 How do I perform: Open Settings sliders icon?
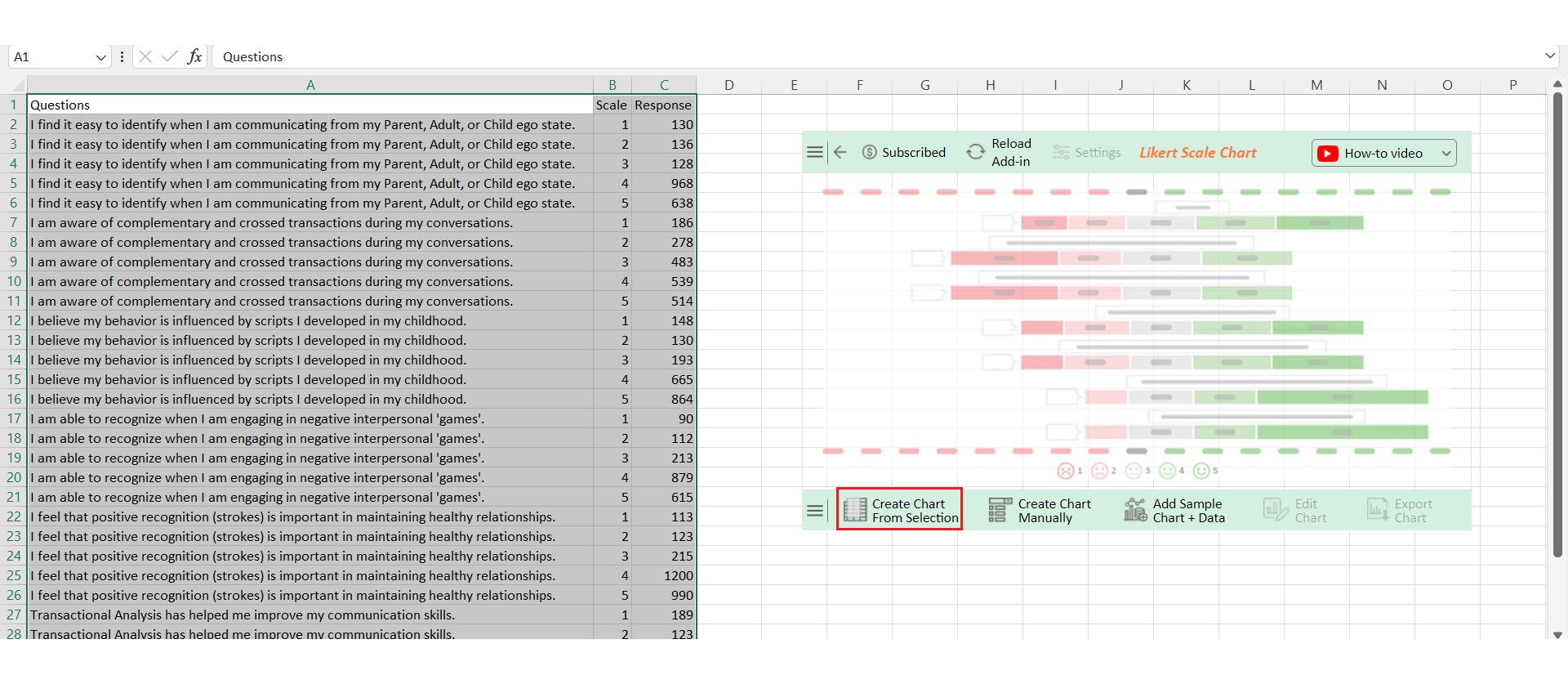pyautogui.click(x=1061, y=152)
